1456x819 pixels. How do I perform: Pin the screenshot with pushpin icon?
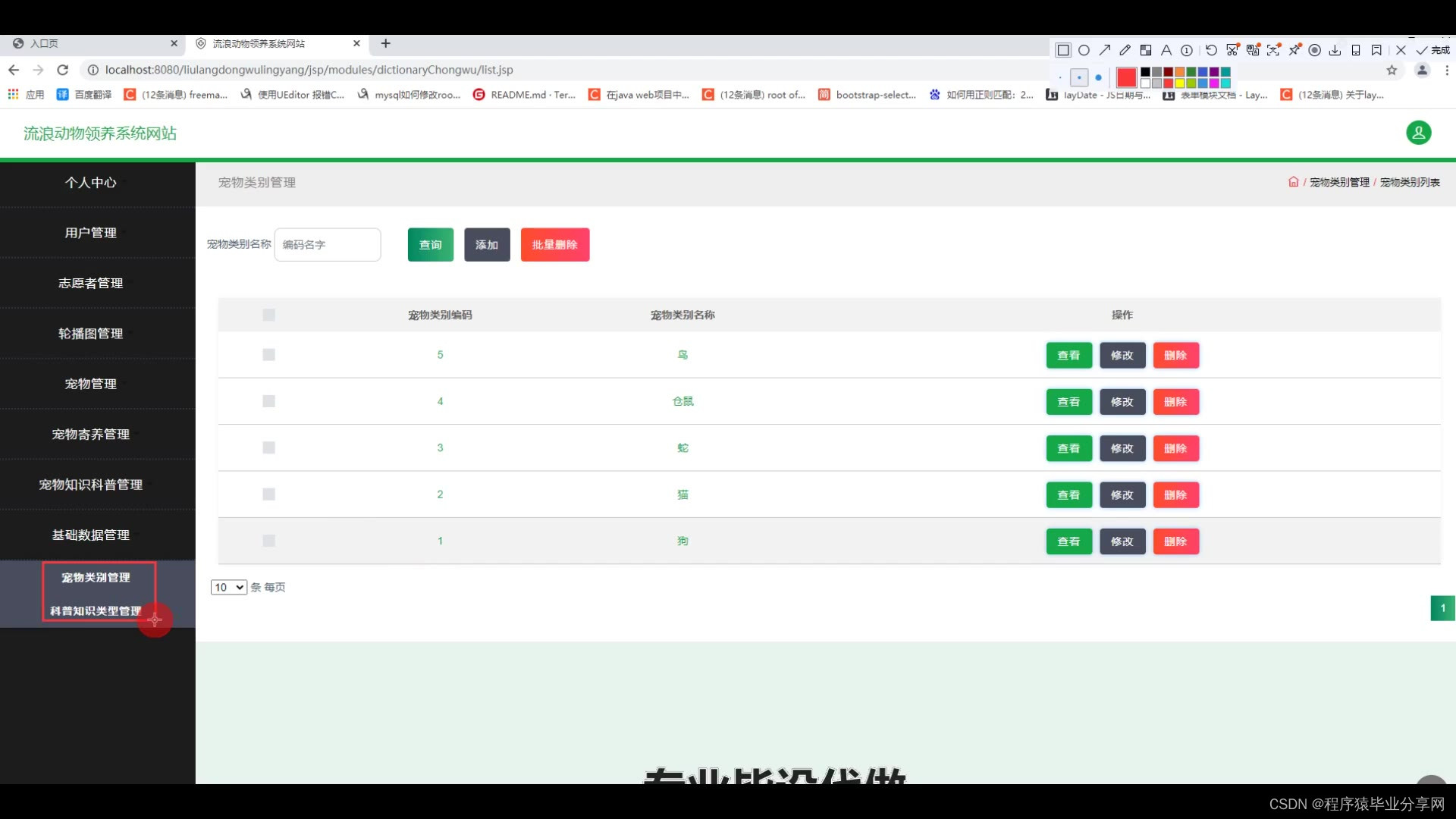[x=1294, y=50]
